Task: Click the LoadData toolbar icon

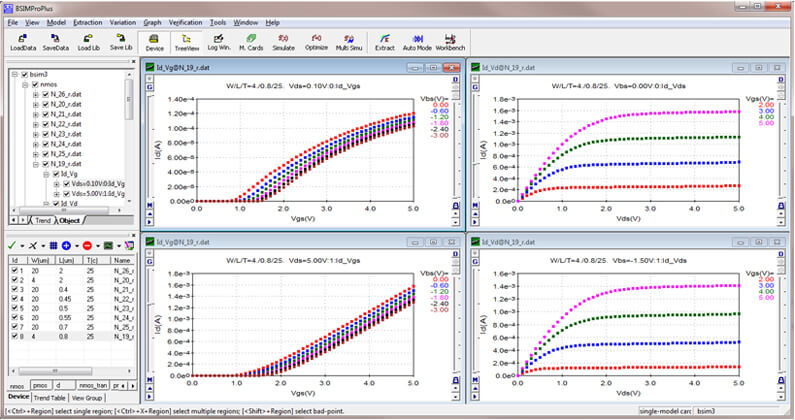Action: (23, 42)
